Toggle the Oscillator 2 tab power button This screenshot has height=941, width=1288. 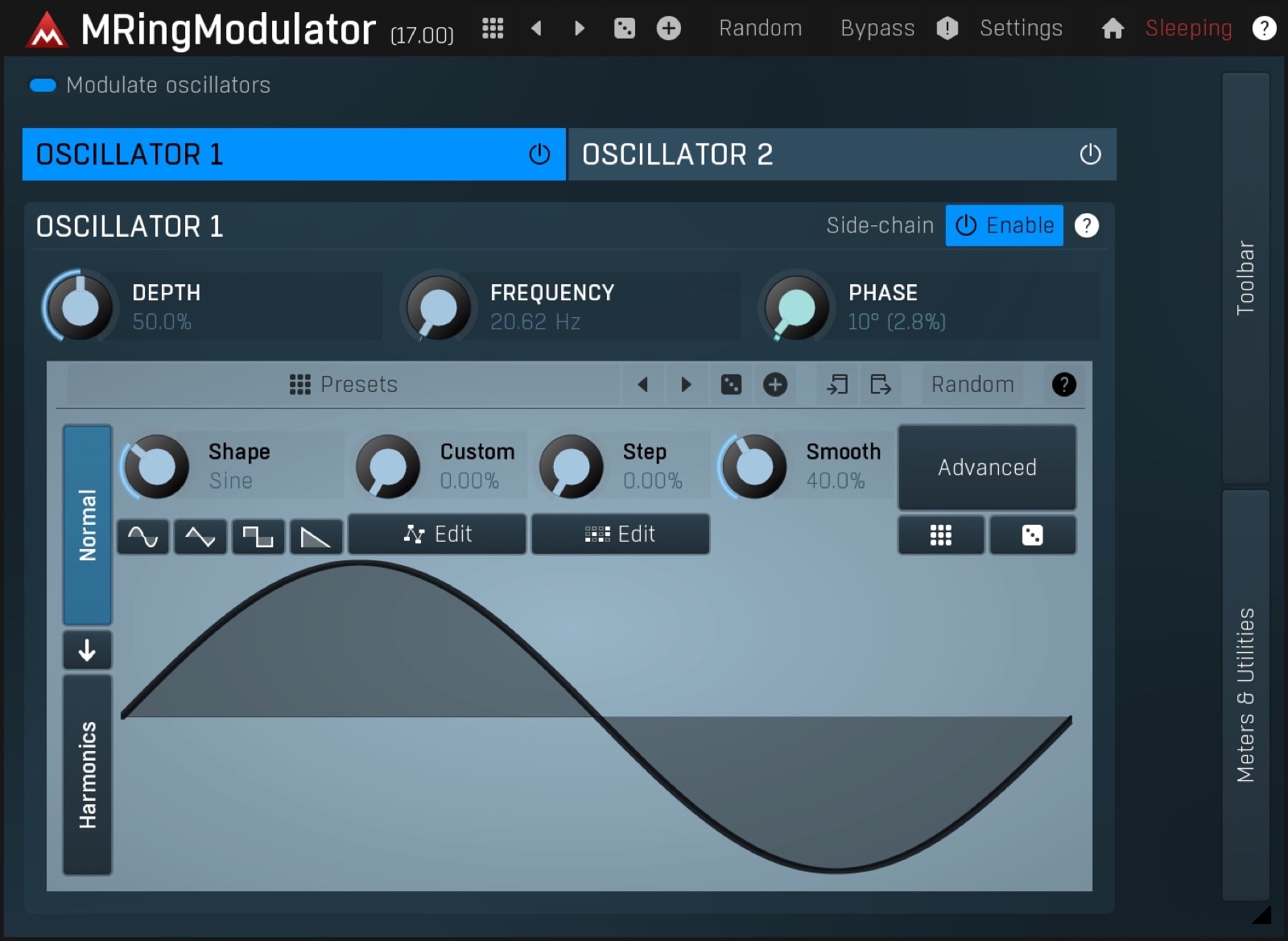click(1090, 154)
